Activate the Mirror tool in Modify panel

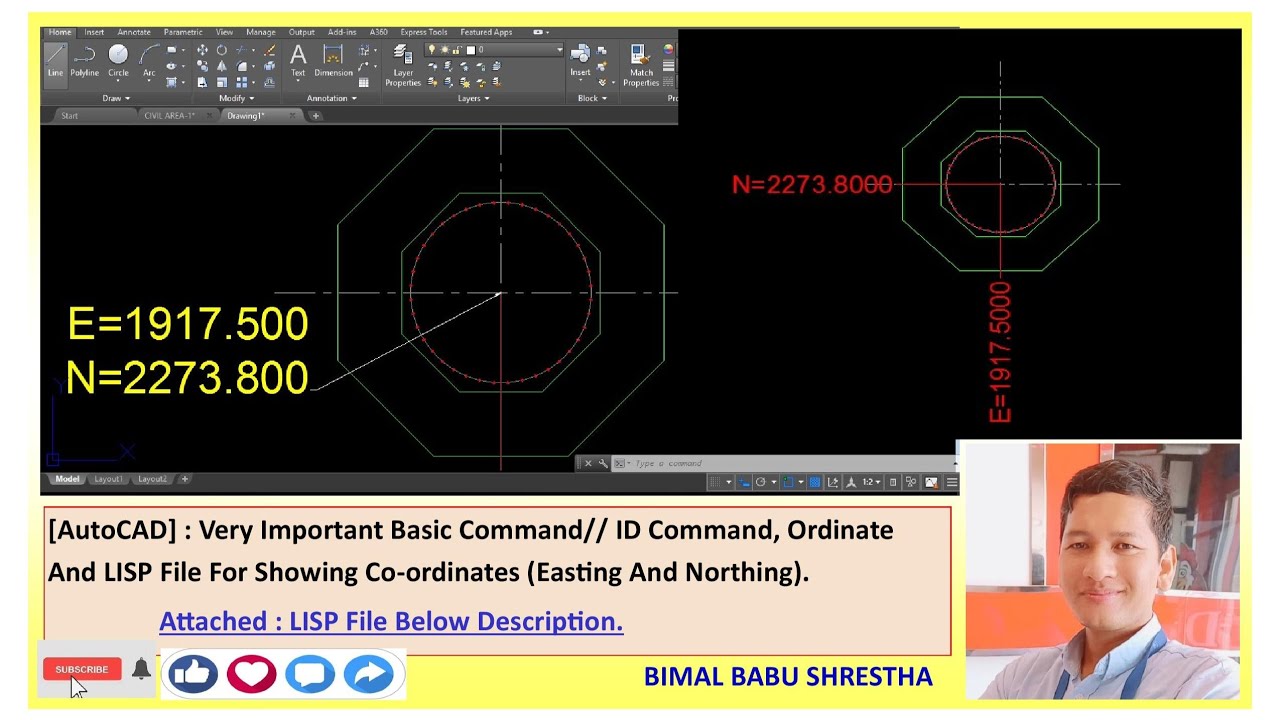point(221,66)
